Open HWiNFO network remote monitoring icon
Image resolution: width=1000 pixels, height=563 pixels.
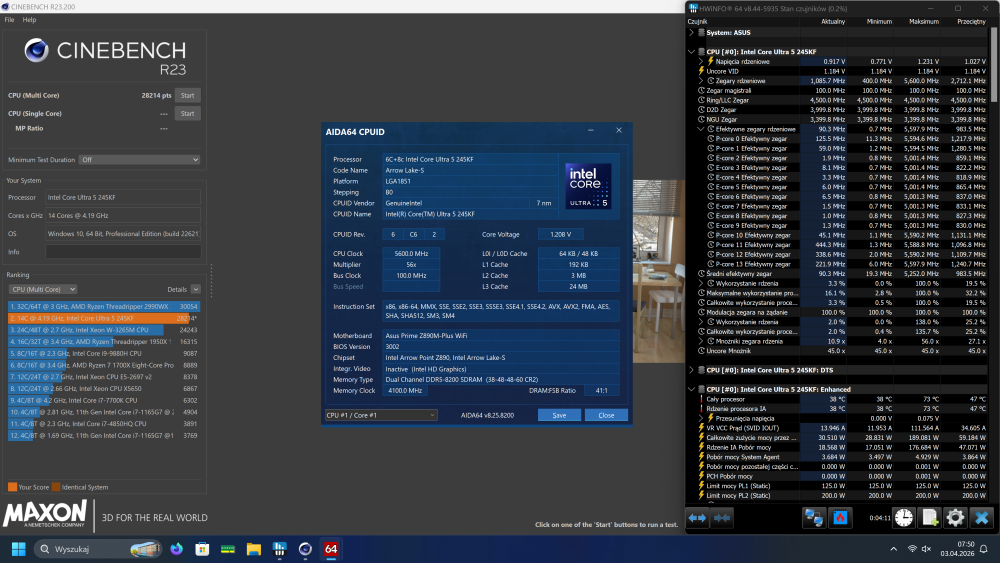tap(815, 518)
